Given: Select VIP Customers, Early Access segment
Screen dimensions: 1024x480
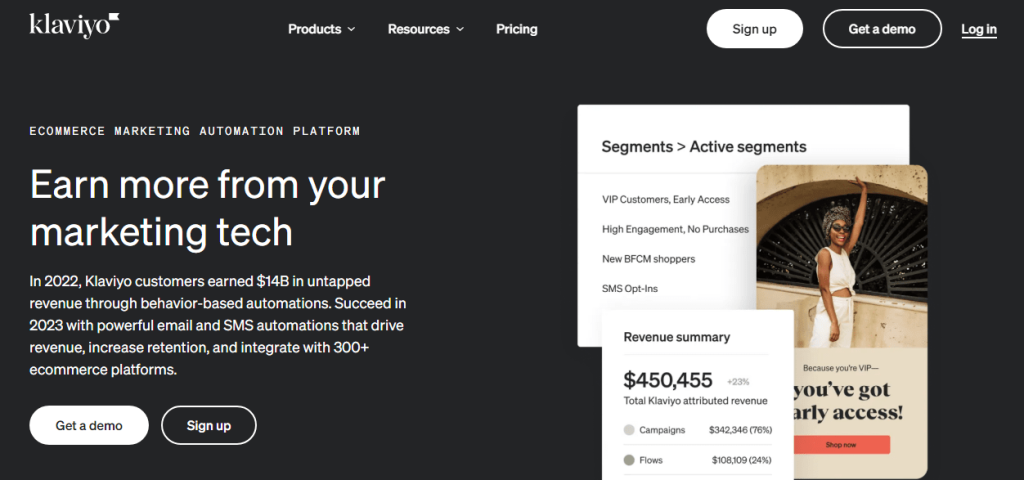Looking at the screenshot, I should [x=665, y=199].
